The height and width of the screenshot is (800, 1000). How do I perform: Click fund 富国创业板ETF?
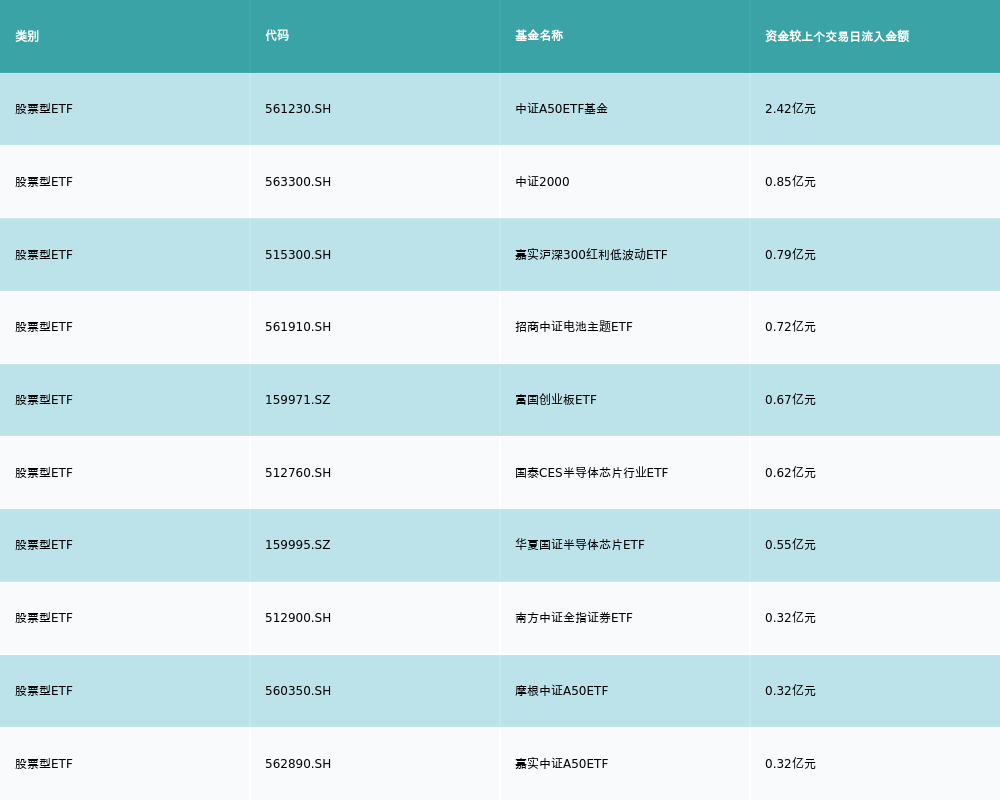coord(556,400)
